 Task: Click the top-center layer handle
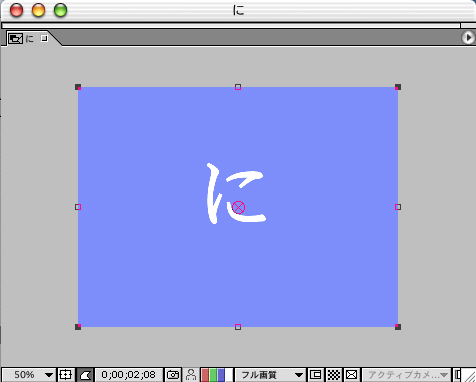click(238, 87)
